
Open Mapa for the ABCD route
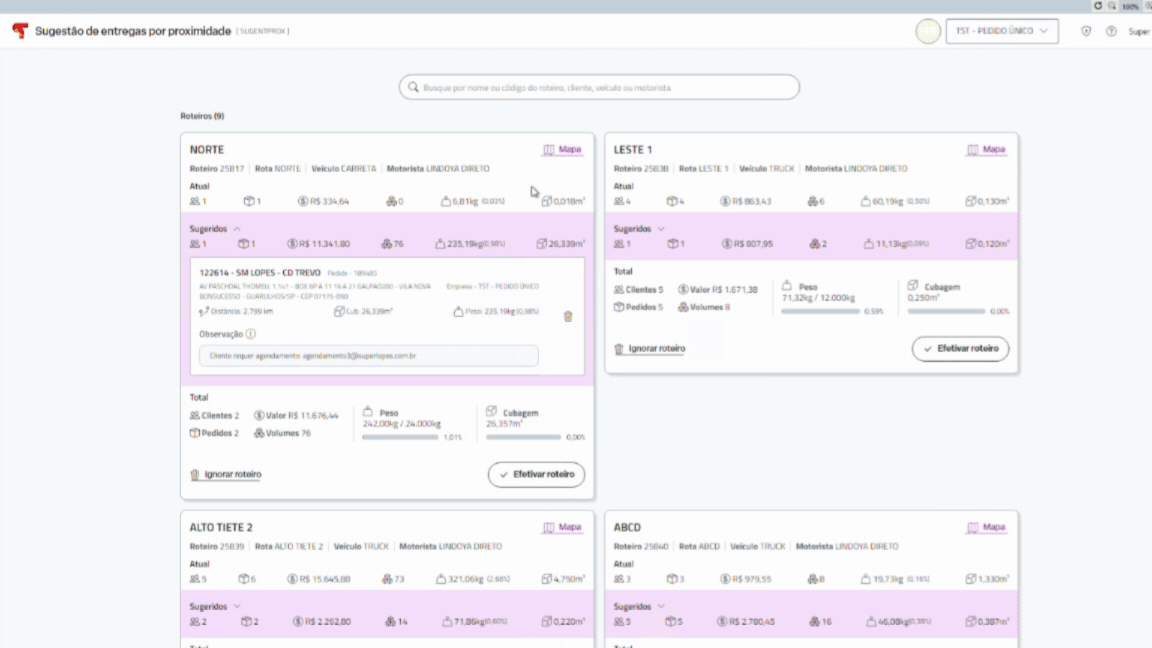coord(986,527)
